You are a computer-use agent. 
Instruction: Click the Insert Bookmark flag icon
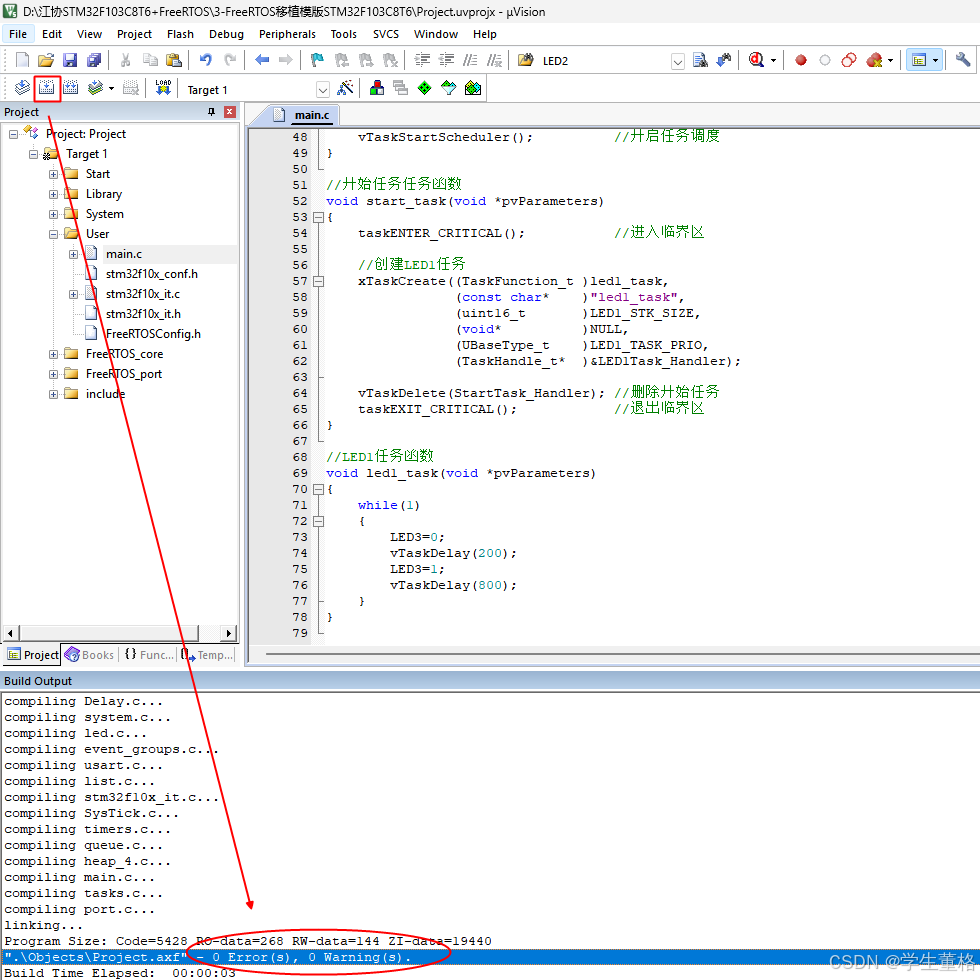click(x=318, y=60)
